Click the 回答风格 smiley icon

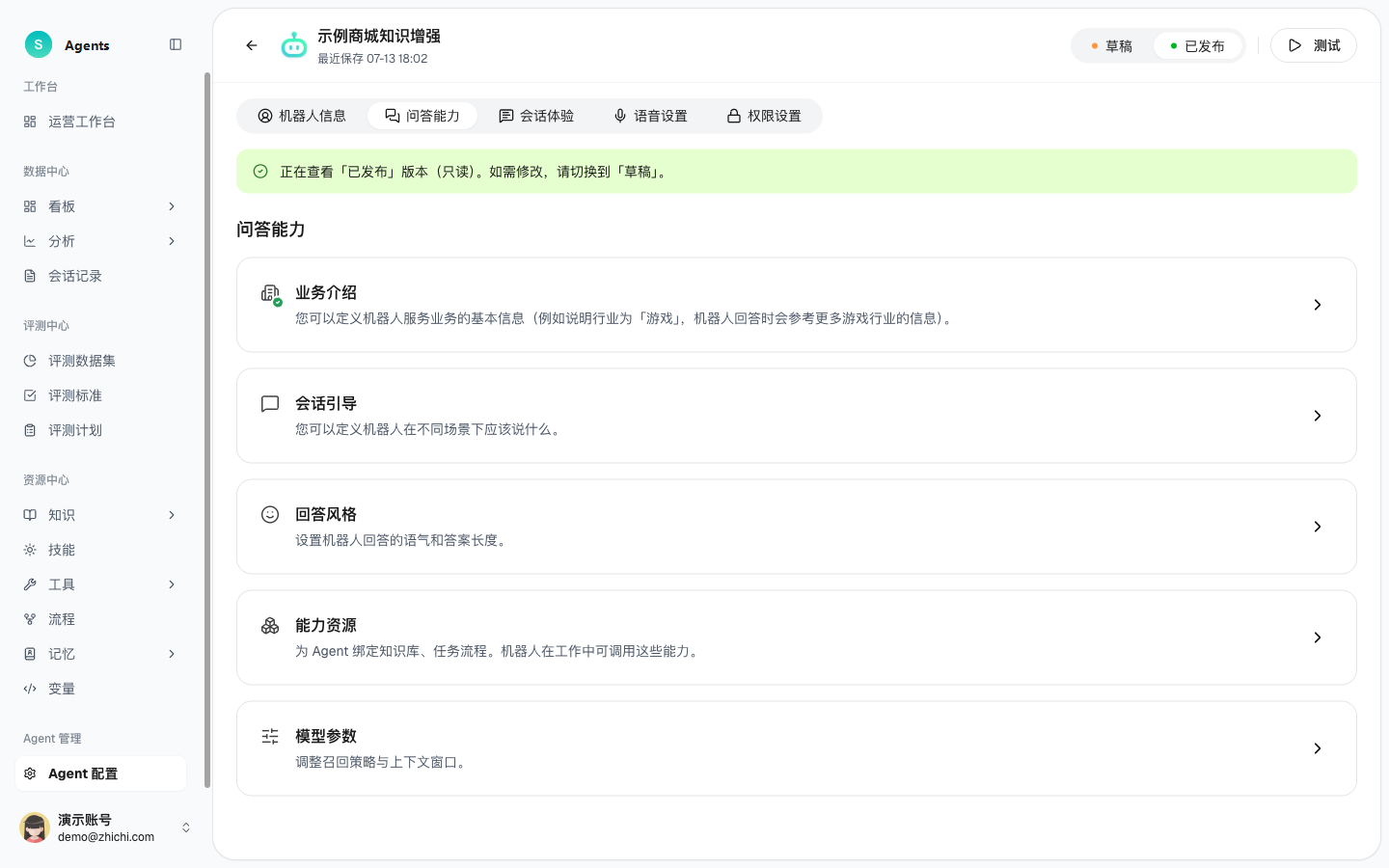click(x=270, y=515)
